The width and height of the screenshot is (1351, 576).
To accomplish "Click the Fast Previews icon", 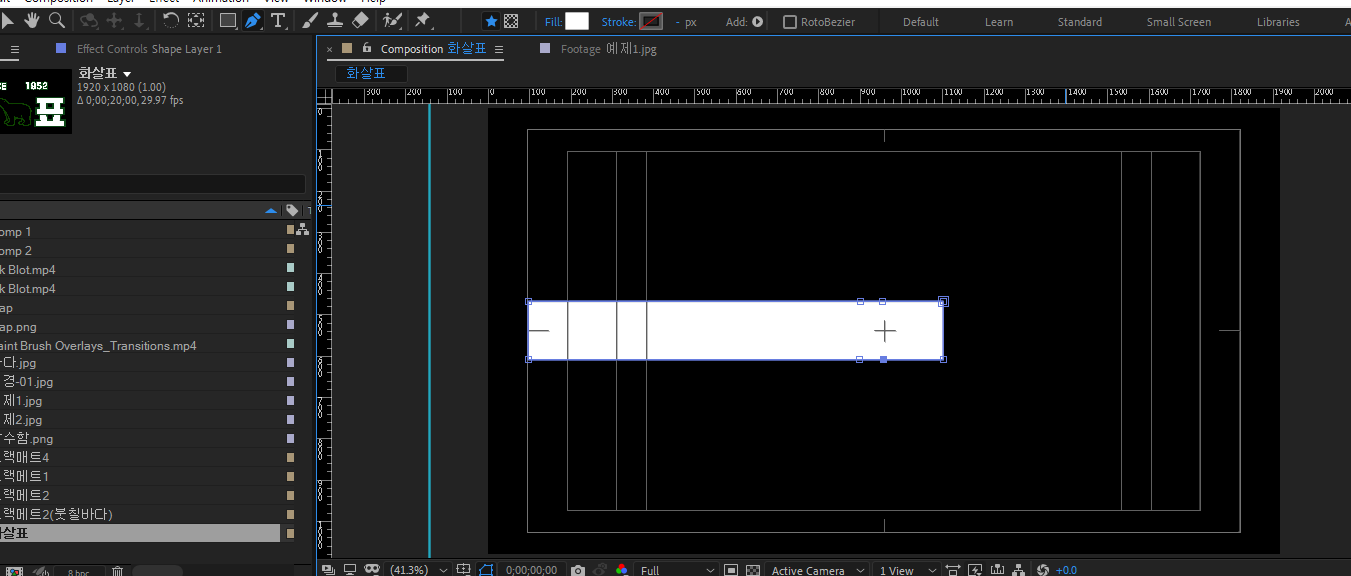I will pyautogui.click(x=975, y=570).
